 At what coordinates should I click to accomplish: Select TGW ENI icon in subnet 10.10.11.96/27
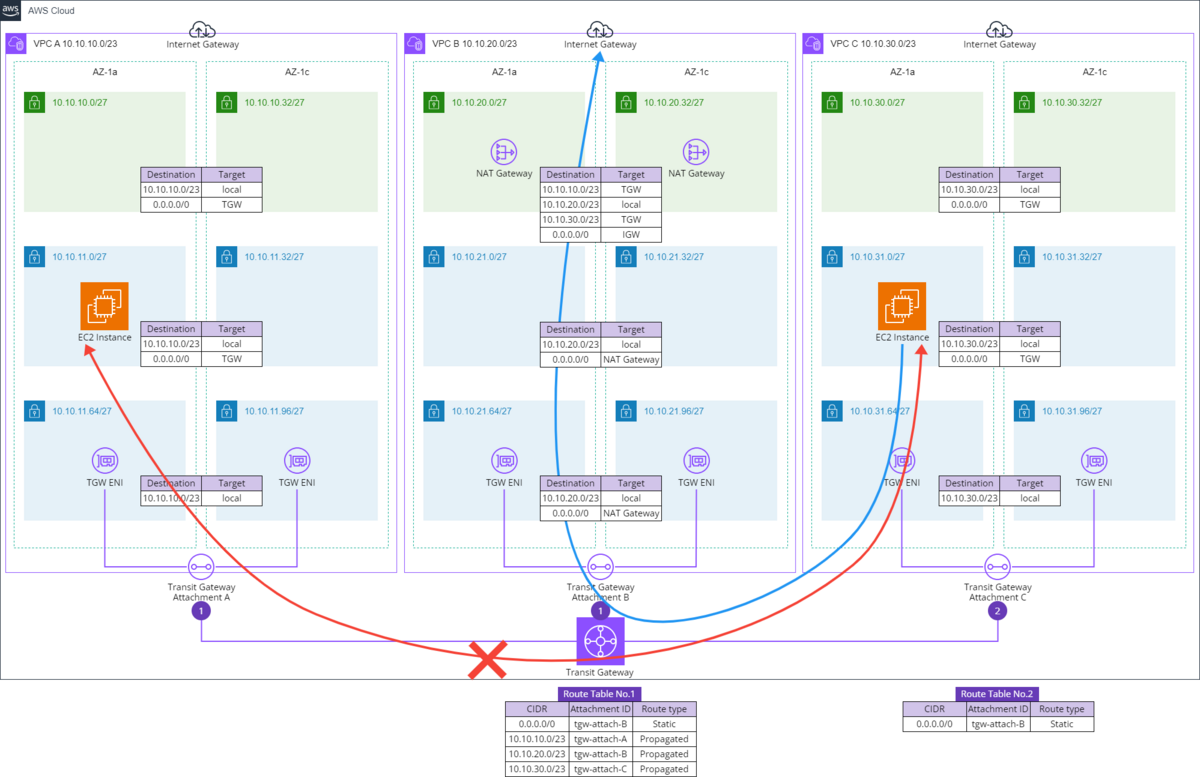coord(297,461)
